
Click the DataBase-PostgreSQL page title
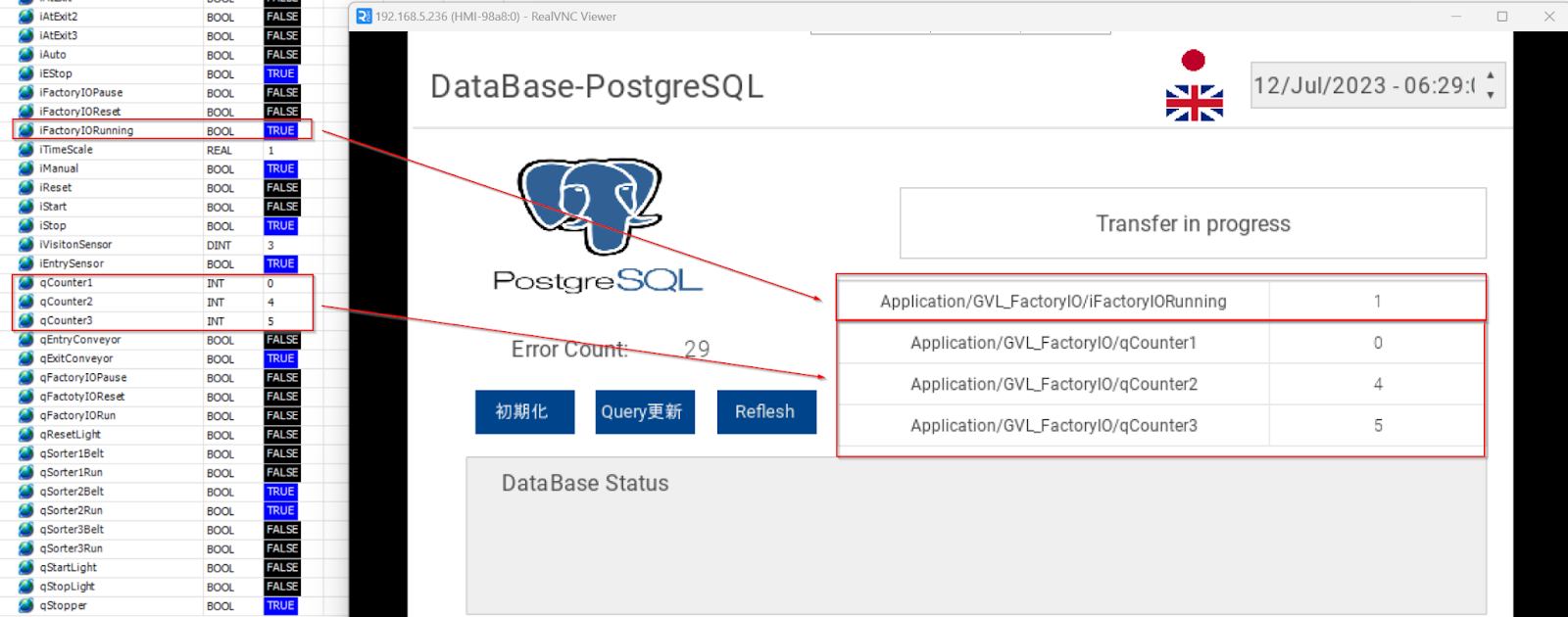point(597,86)
